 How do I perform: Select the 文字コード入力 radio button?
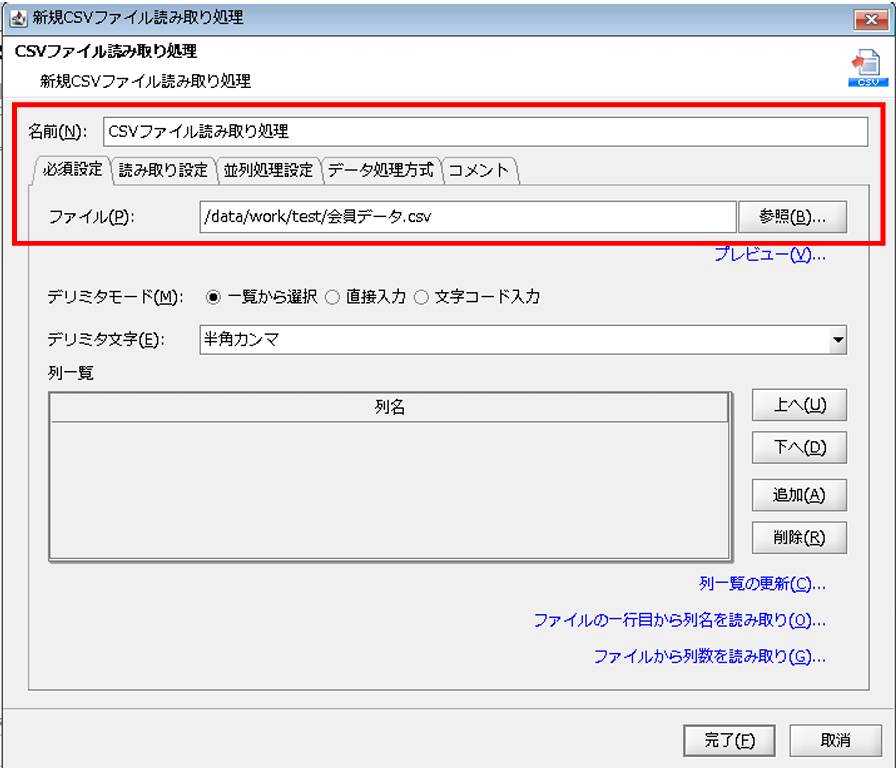(421, 296)
